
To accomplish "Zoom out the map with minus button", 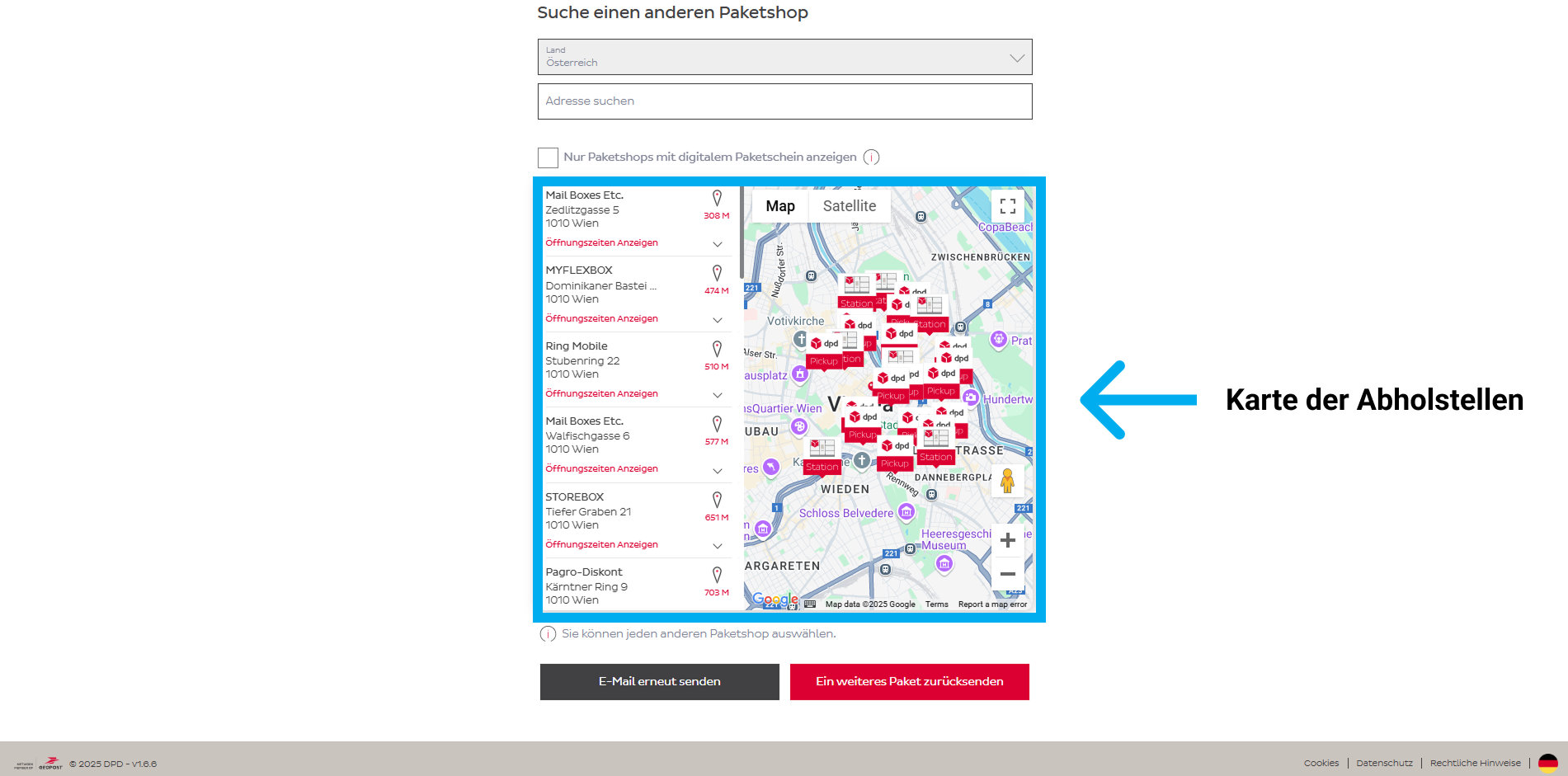I will [1007, 574].
